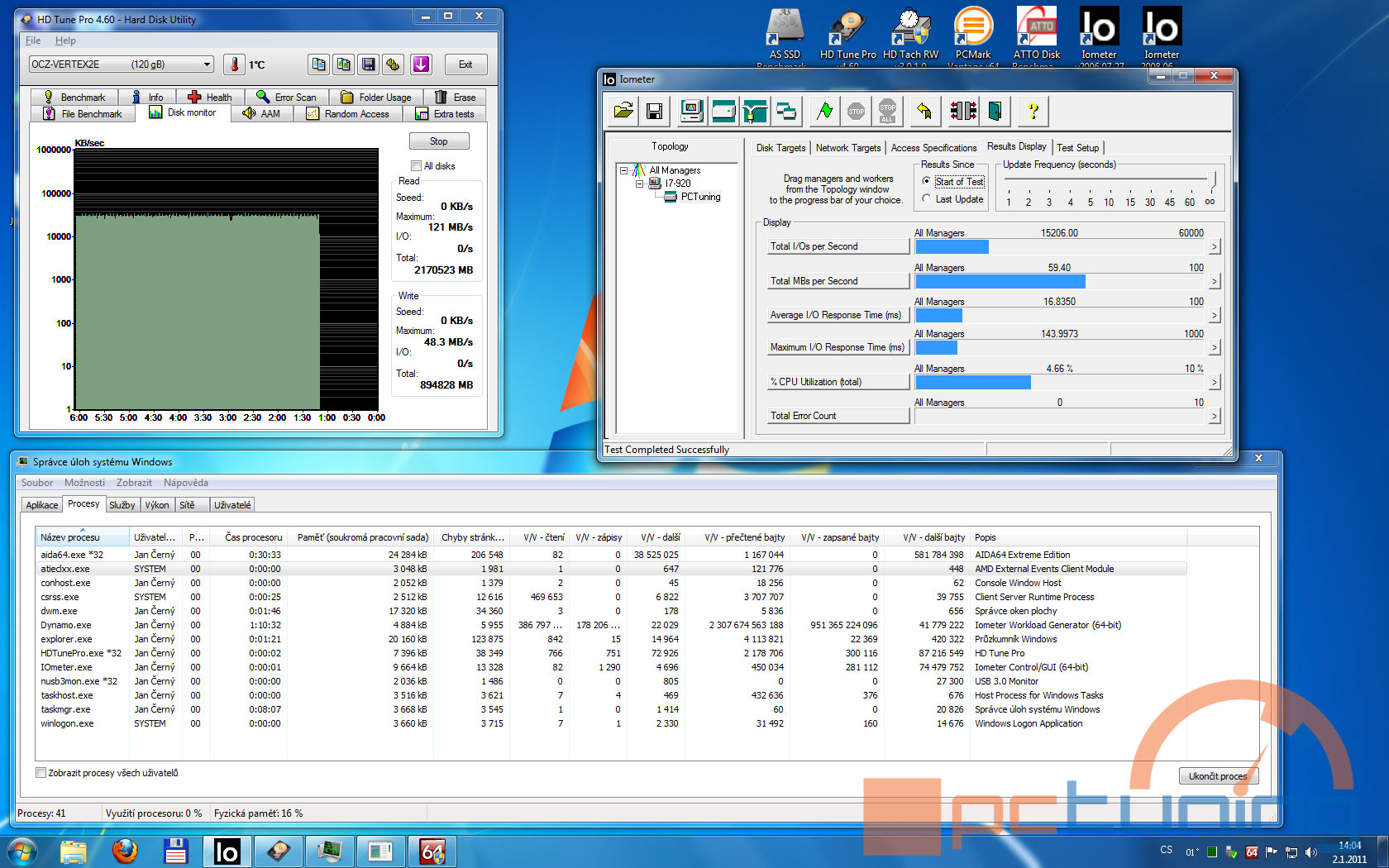Open the Random Access tab
This screenshot has width=1389, height=868.
(x=347, y=114)
